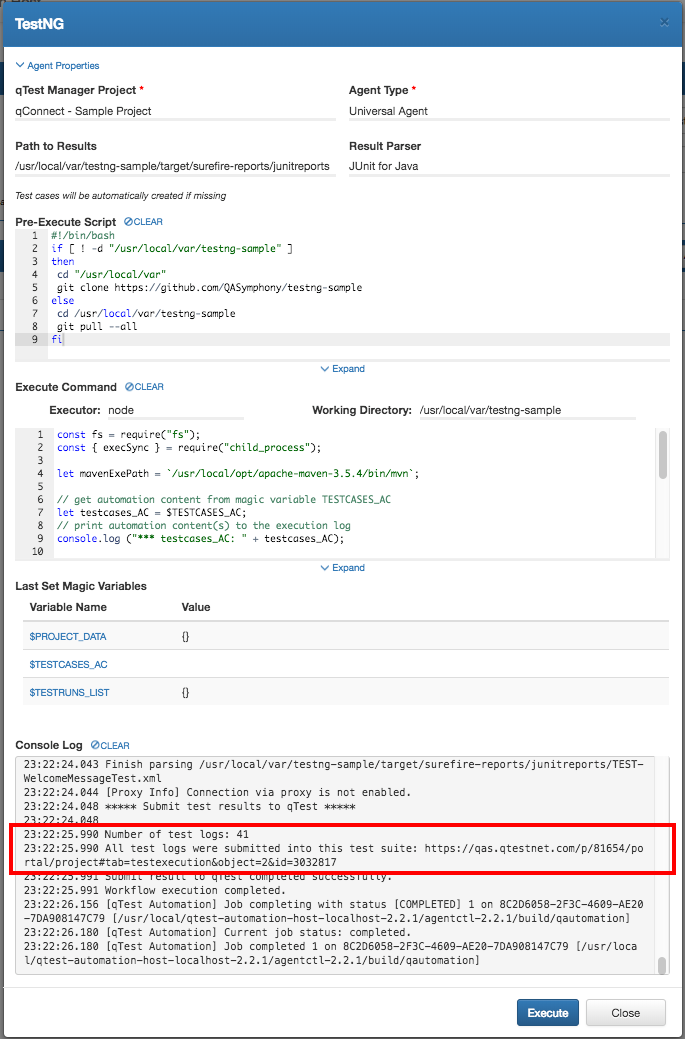Viewport: 685px width, 1039px height.
Task: Click the Execute button
Action: [548, 1012]
